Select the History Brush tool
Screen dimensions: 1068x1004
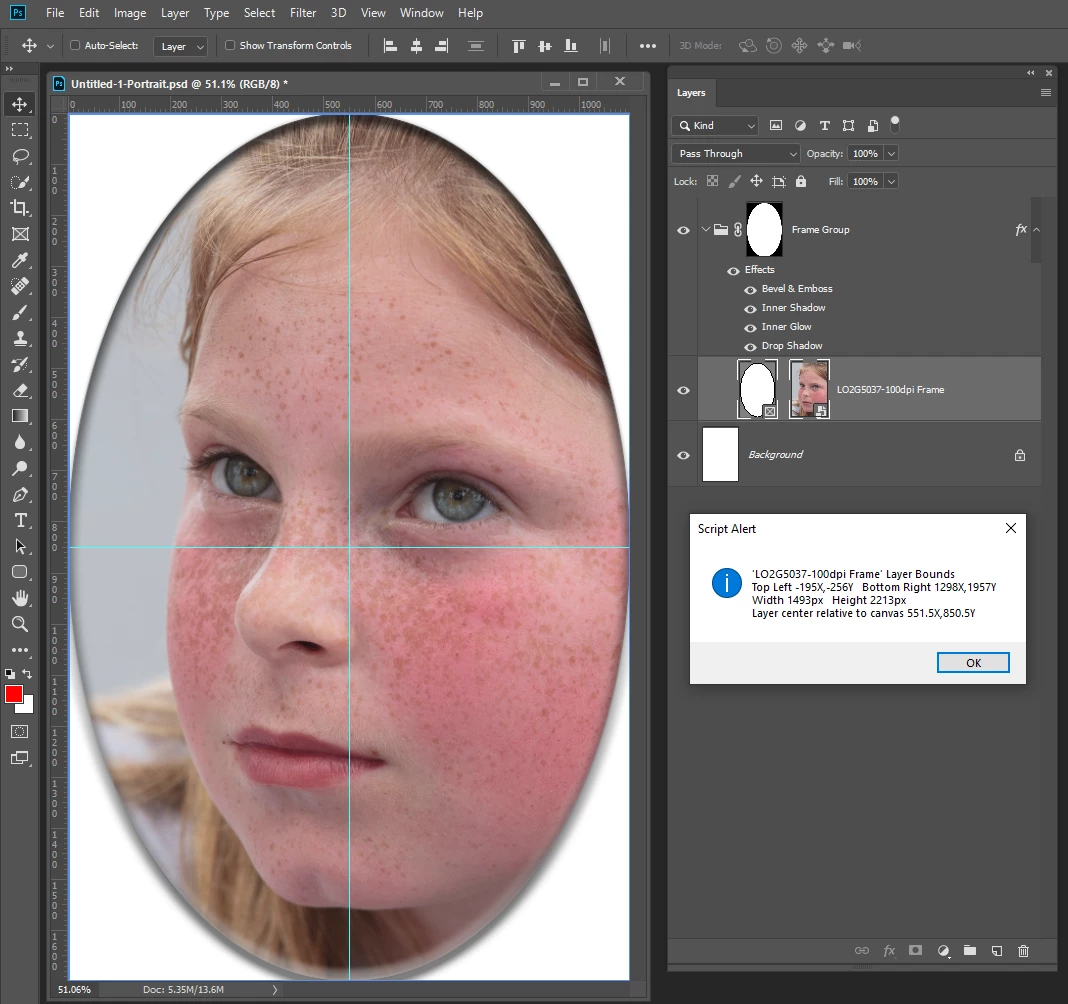point(20,364)
